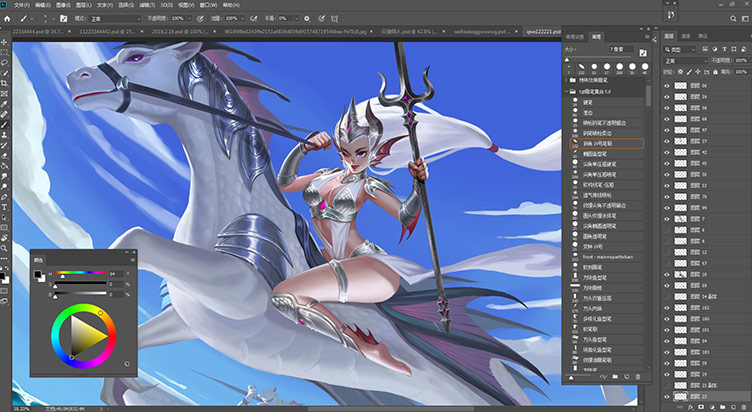Open painting mode dropdown 正常 in options bar

click(x=114, y=19)
